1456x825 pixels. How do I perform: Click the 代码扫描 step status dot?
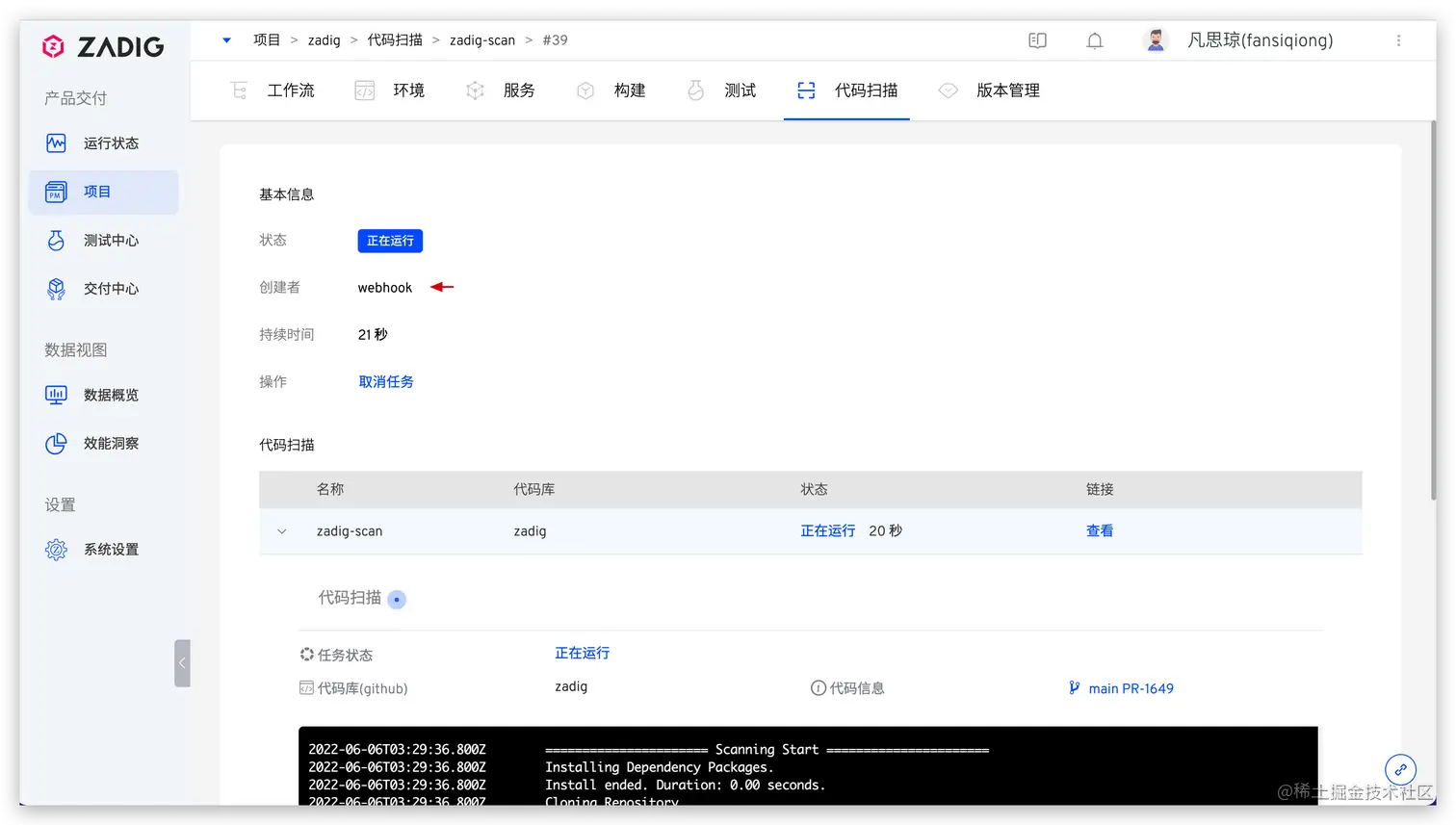coord(397,600)
